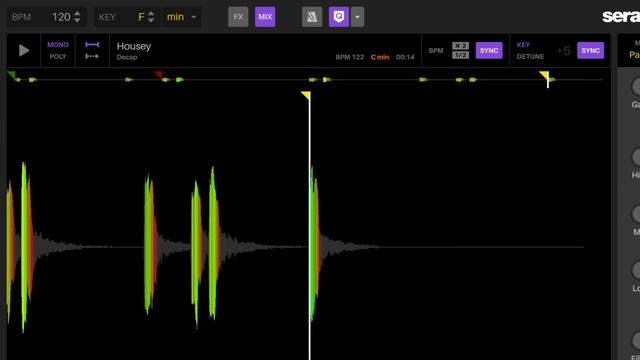Screen dimensions: 640x360
Task: Click the key note F stepper arrows
Action: (x=151, y=17)
